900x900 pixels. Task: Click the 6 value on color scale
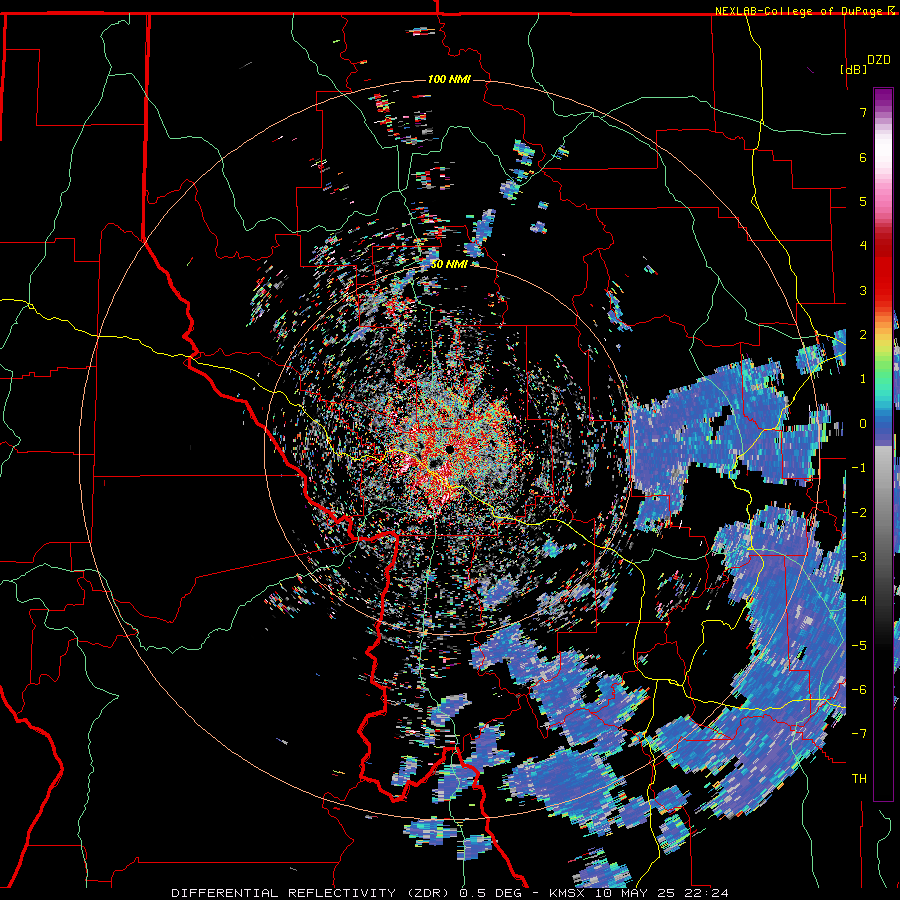click(863, 157)
